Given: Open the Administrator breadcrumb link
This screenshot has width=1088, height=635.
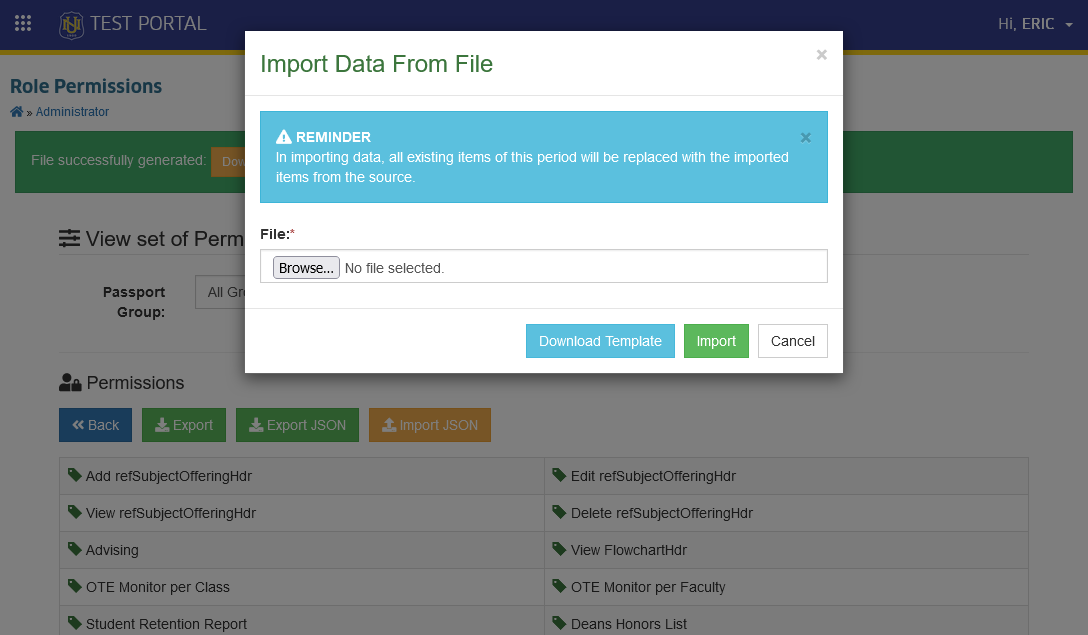Looking at the screenshot, I should [72, 112].
